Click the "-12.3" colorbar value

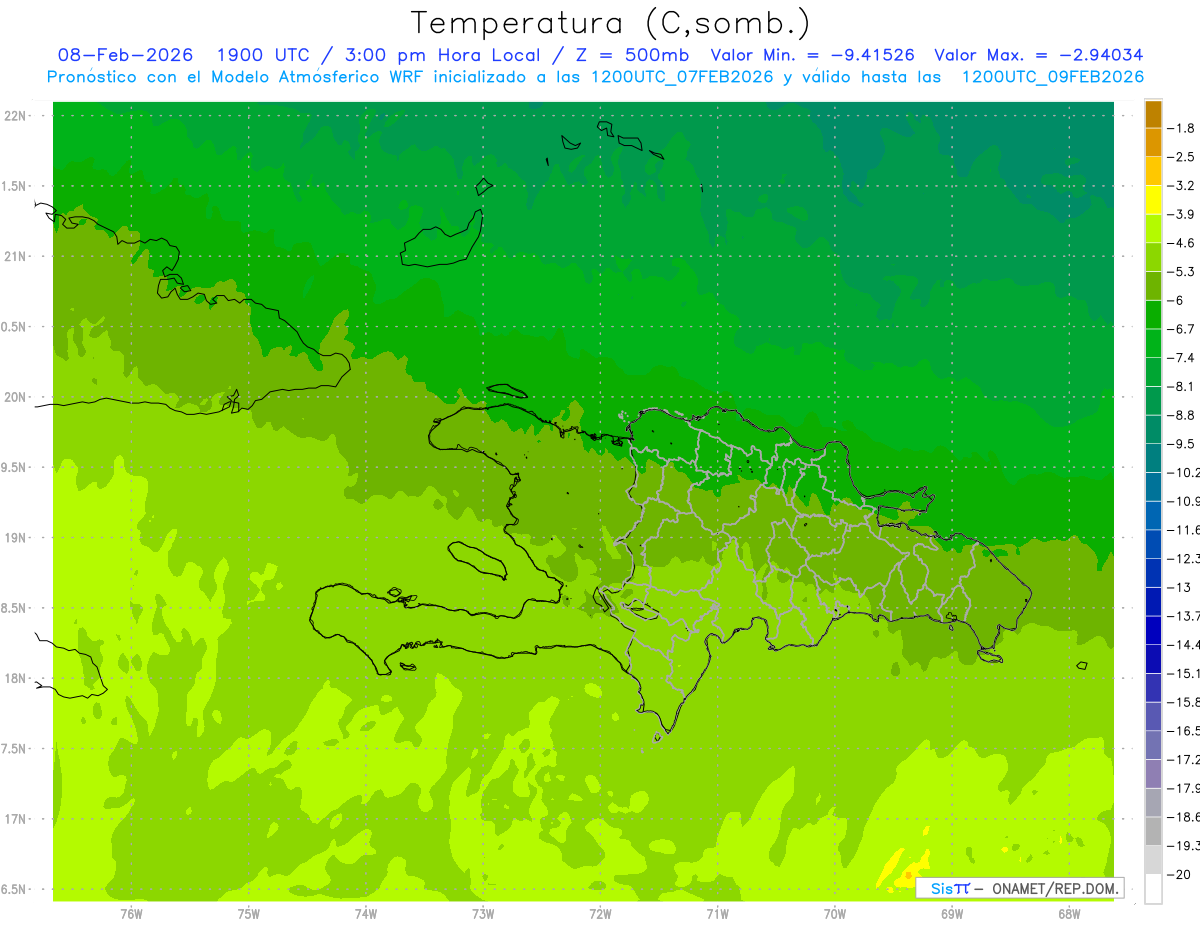pos(1184,559)
